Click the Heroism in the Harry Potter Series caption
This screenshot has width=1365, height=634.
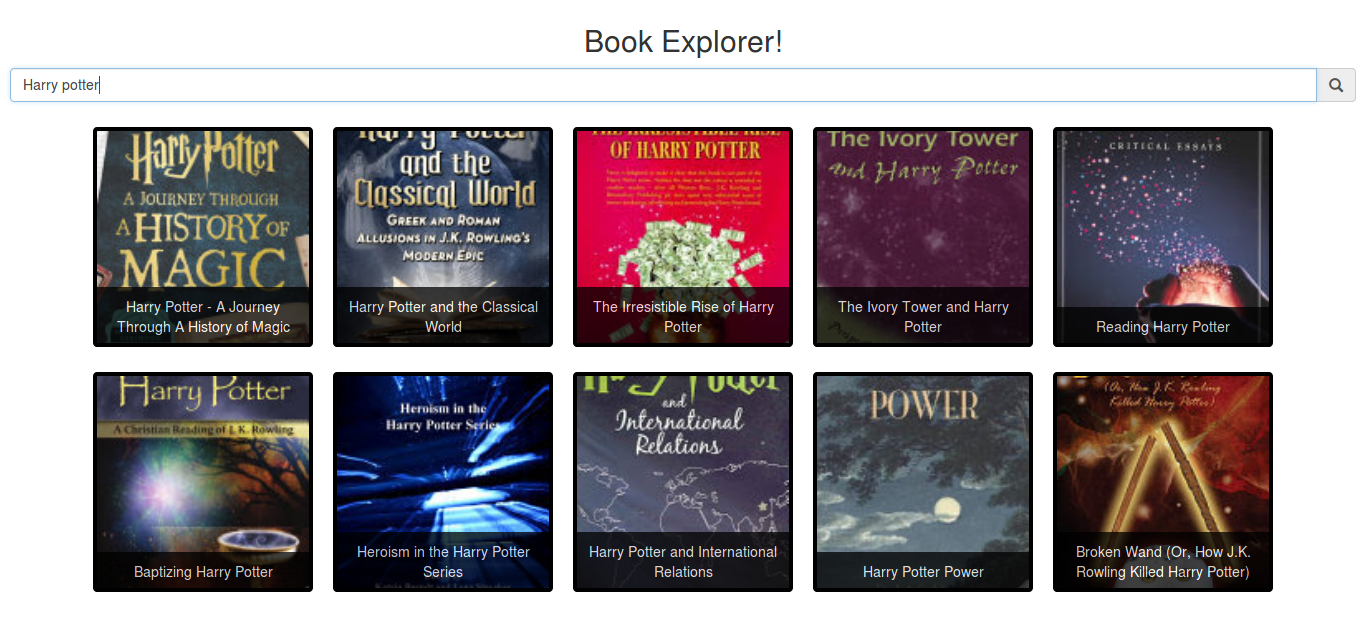pyautogui.click(x=443, y=562)
